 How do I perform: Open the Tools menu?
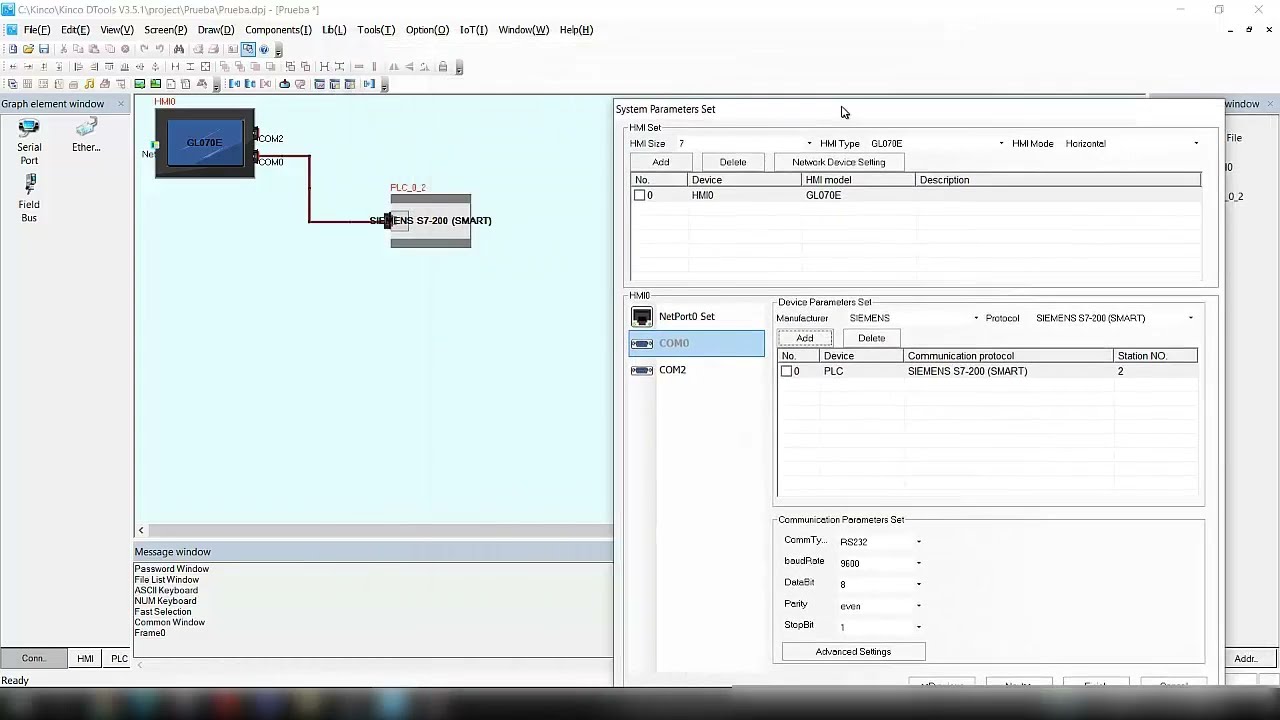[x=376, y=30]
